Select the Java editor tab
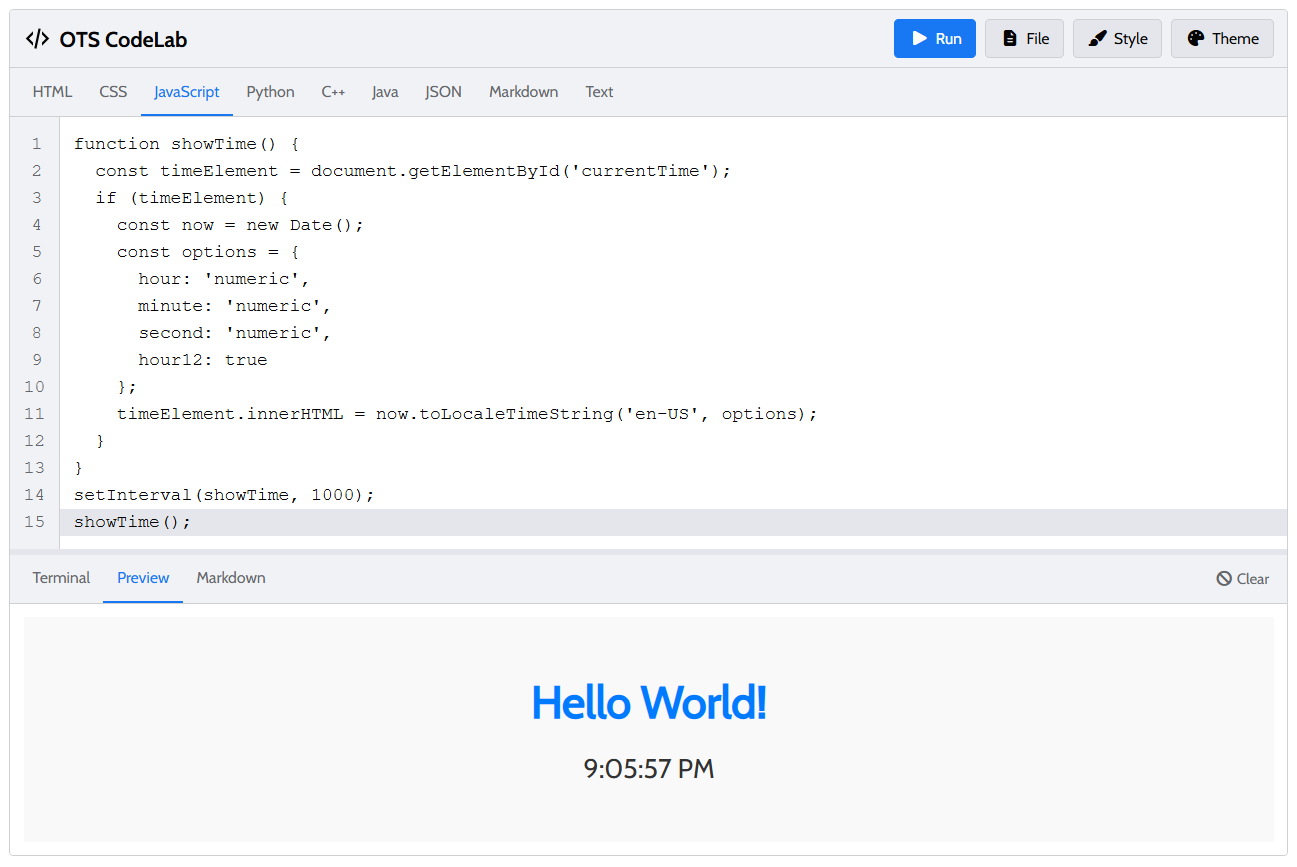 (385, 92)
